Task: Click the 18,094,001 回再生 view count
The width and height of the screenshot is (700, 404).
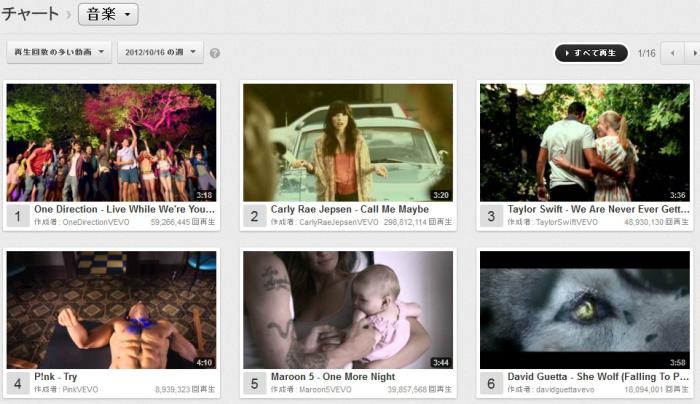Action: [656, 389]
